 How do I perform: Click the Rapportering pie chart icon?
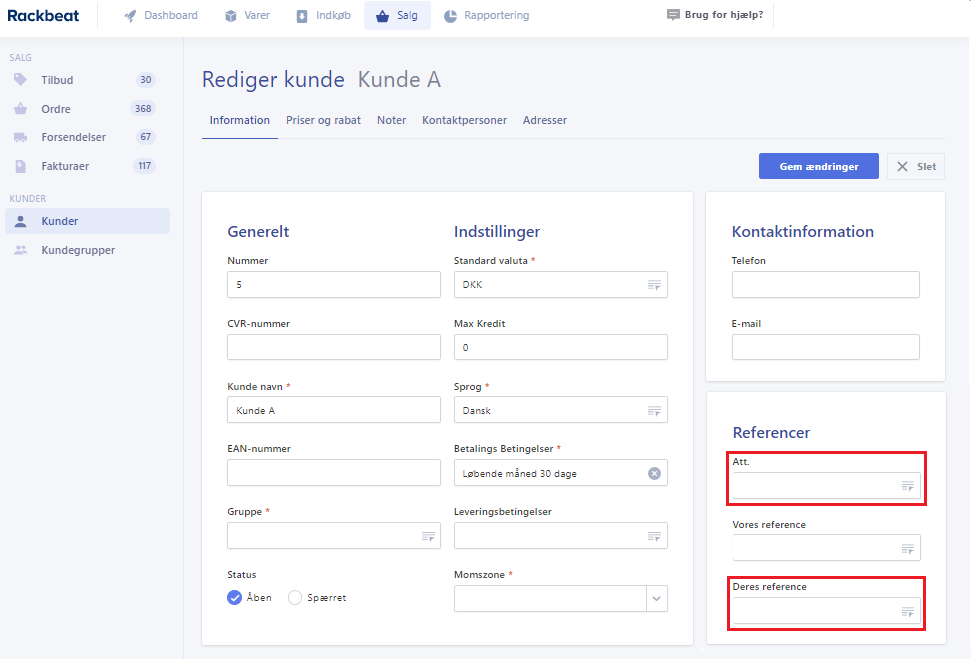tap(450, 15)
